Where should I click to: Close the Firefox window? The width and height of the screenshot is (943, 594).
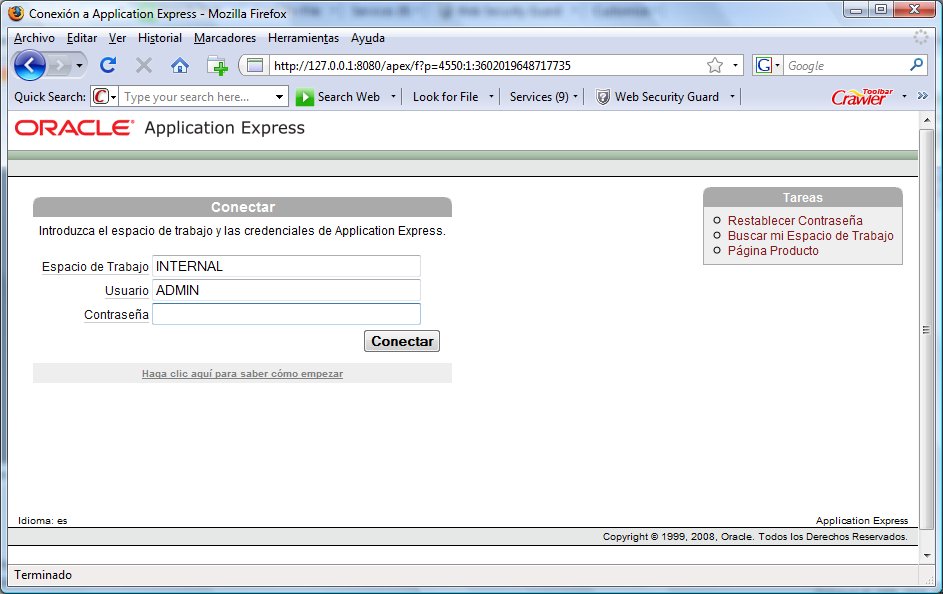[914, 10]
